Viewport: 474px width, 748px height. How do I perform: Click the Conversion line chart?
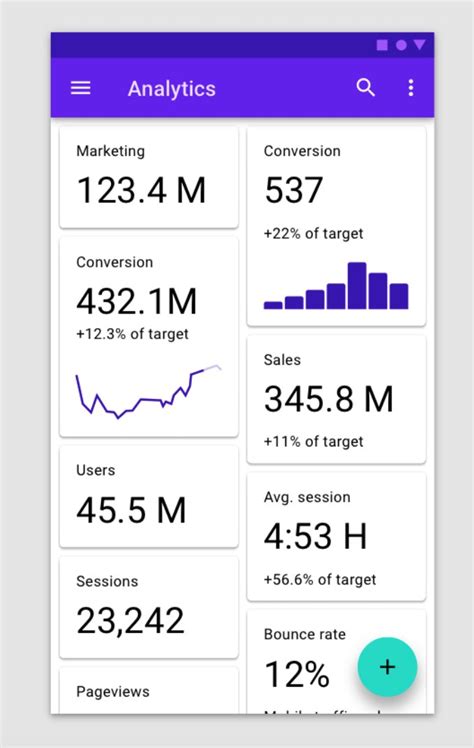pyautogui.click(x=148, y=391)
